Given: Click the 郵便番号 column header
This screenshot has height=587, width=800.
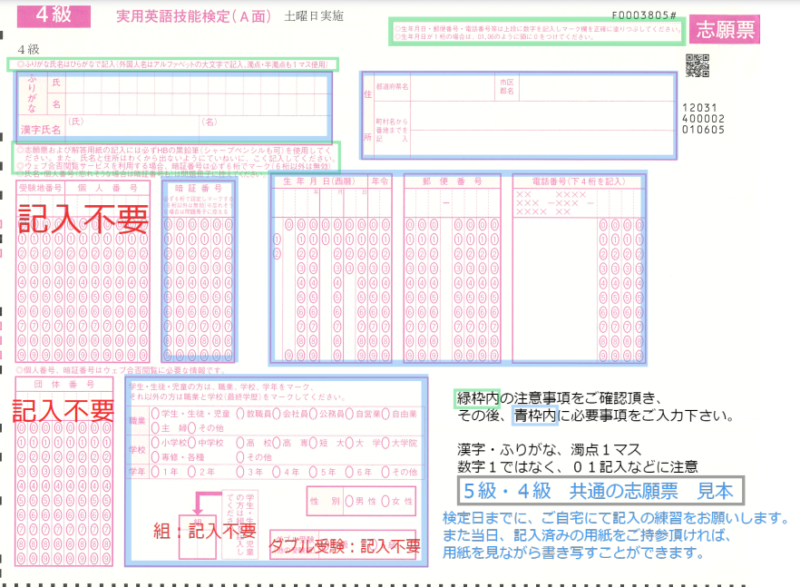Looking at the screenshot, I should (445, 182).
